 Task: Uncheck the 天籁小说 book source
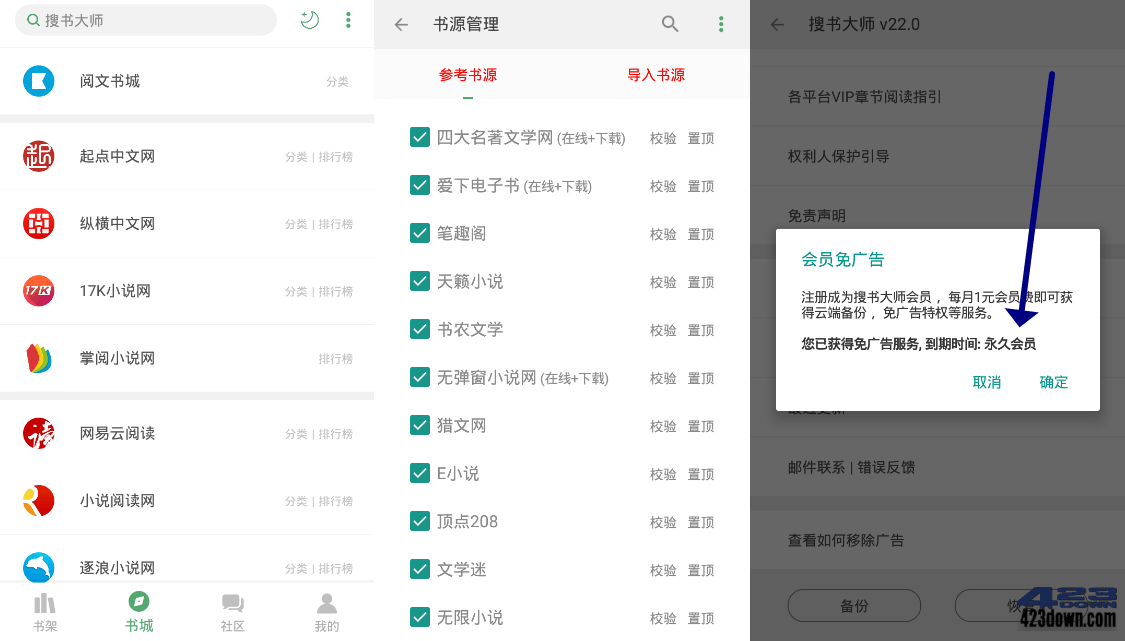pyautogui.click(x=420, y=281)
